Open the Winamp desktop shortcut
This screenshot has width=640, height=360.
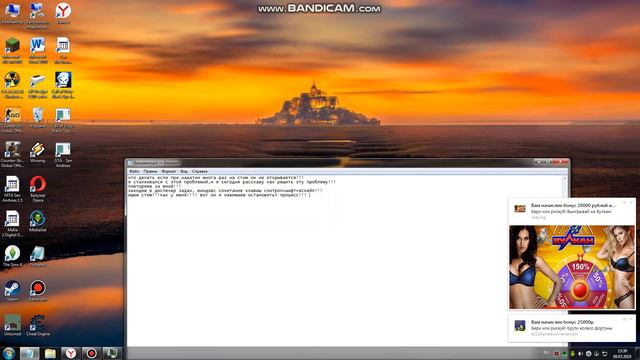point(38,153)
